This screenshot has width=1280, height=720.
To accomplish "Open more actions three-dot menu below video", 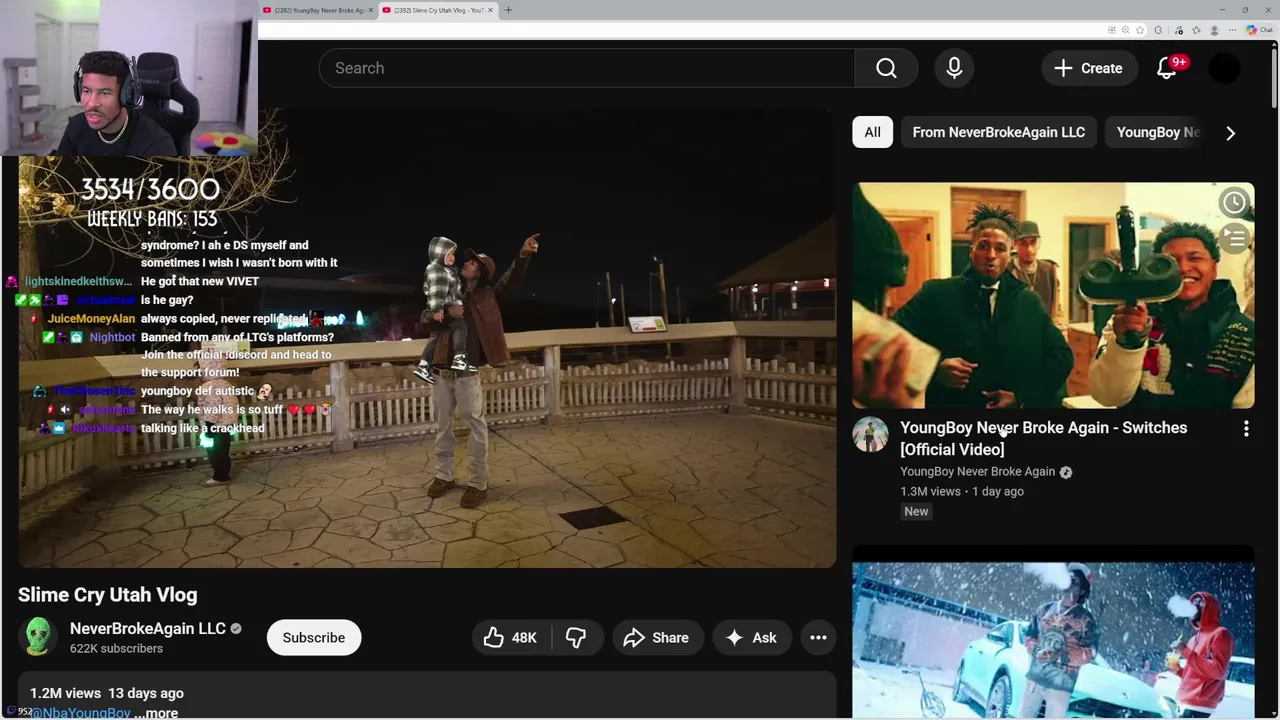I will click(x=818, y=638).
